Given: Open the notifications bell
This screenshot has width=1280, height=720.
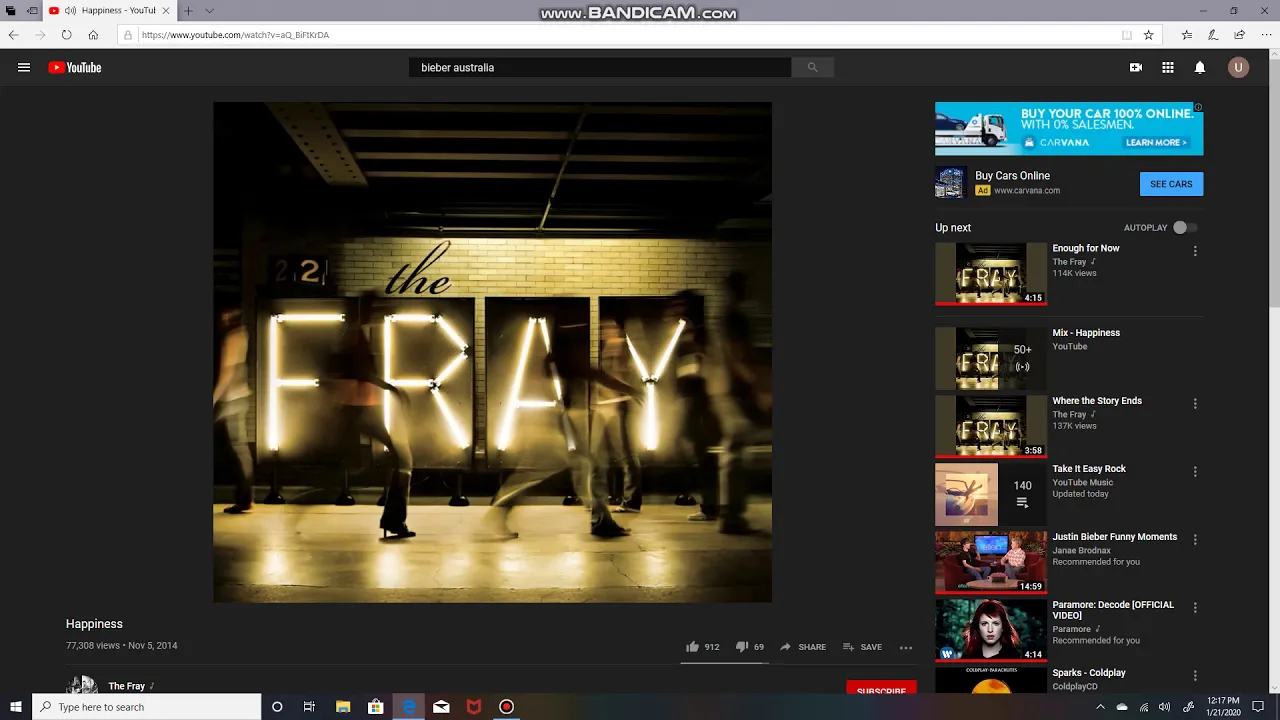Looking at the screenshot, I should (x=1200, y=68).
